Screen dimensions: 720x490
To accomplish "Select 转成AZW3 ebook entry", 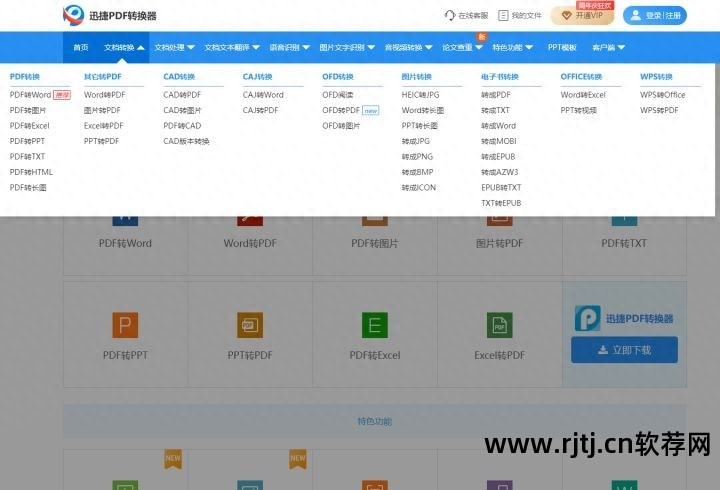I will coord(499,172).
